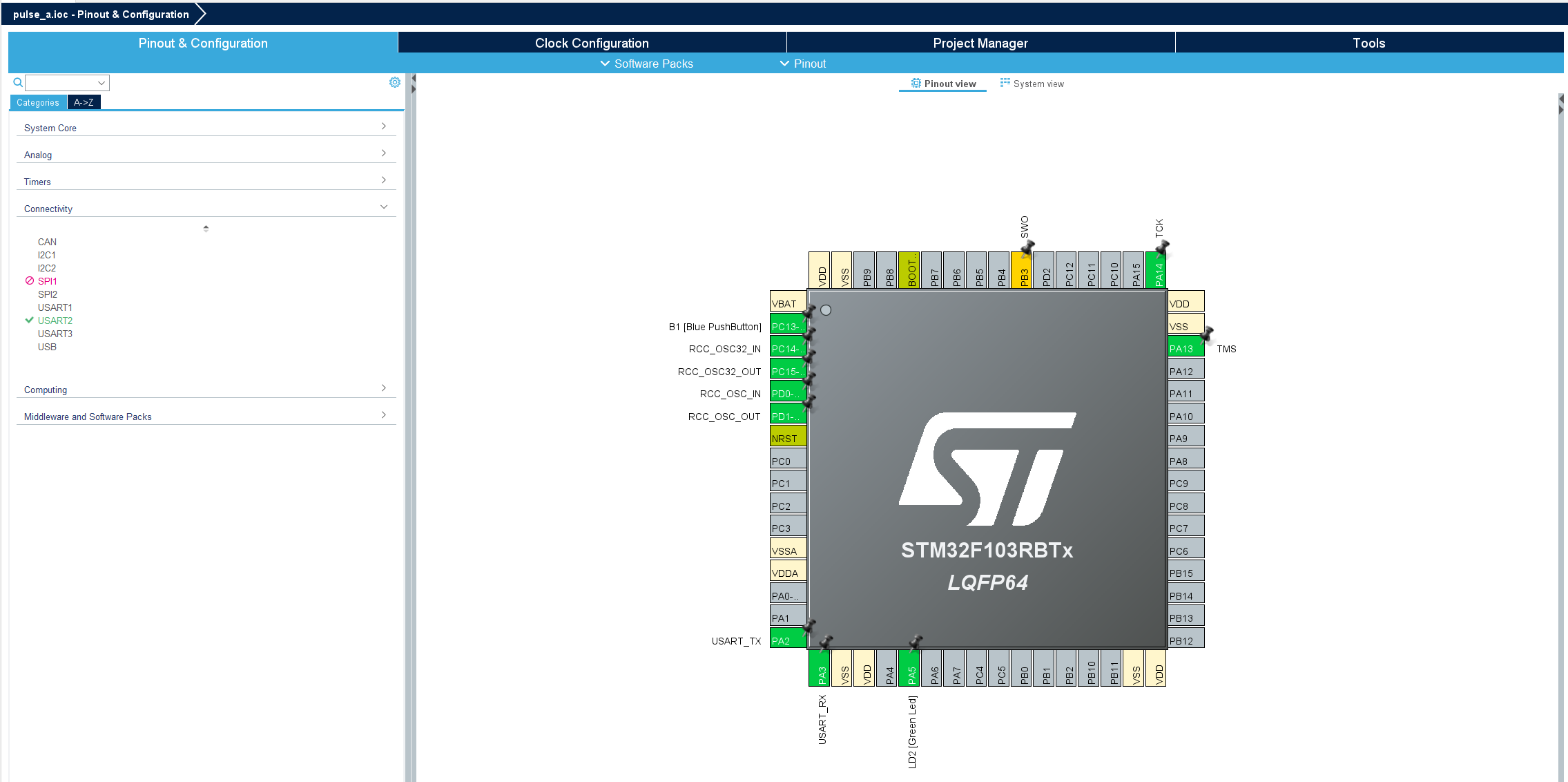Expand the Computing category
This screenshot has height=782, width=1568.
coord(206,390)
